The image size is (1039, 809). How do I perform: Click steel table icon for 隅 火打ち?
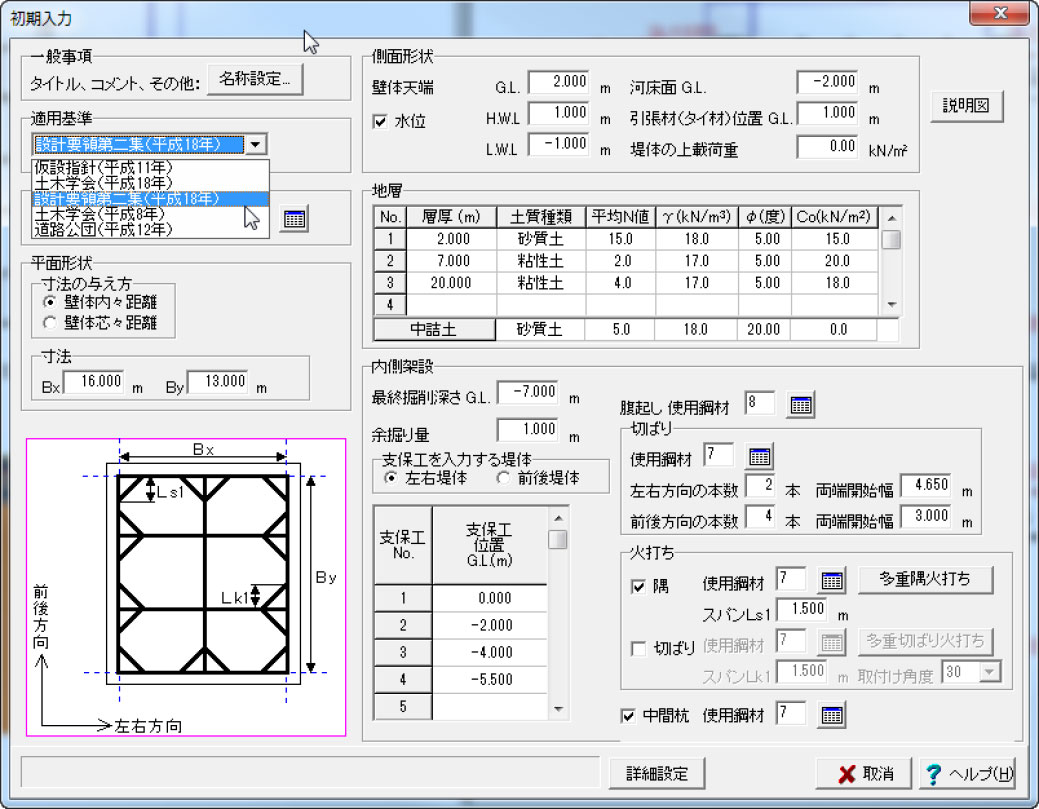pos(832,580)
